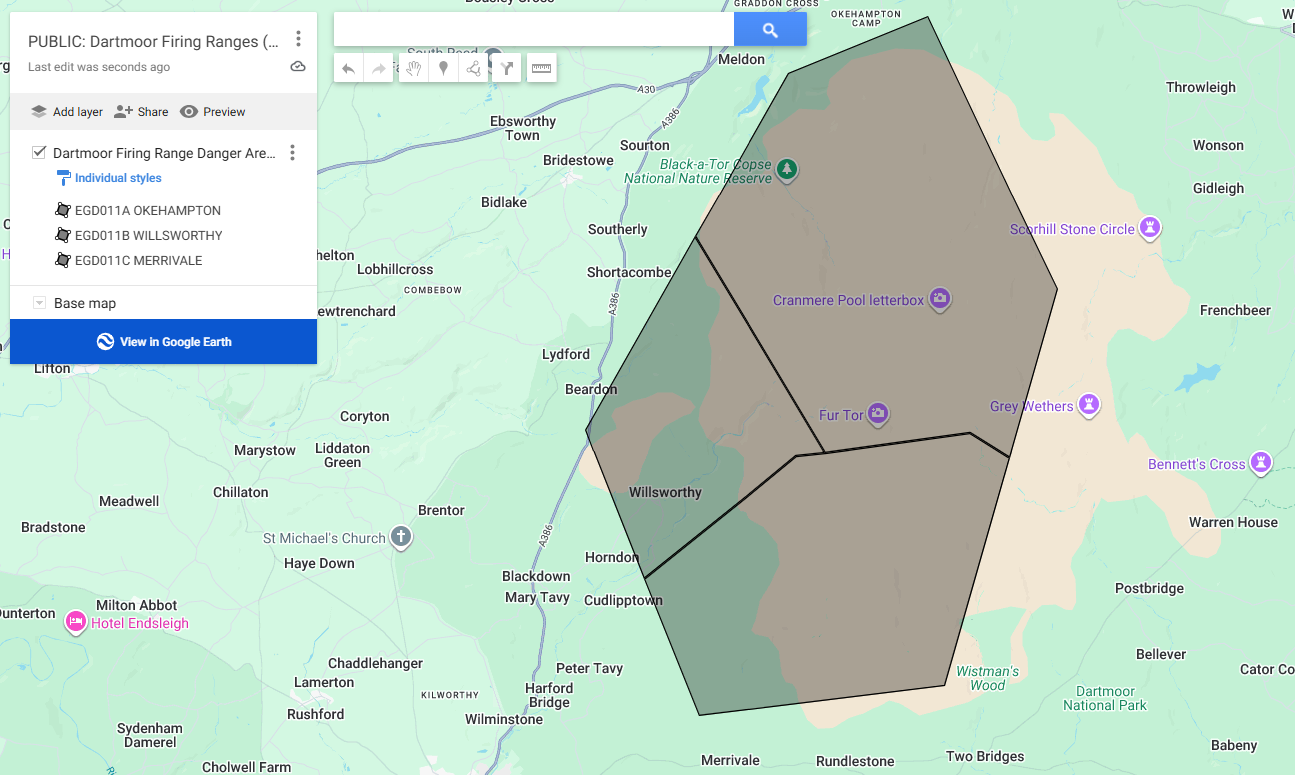The height and width of the screenshot is (775, 1295).
Task: Click the map title text
Action: (154, 42)
